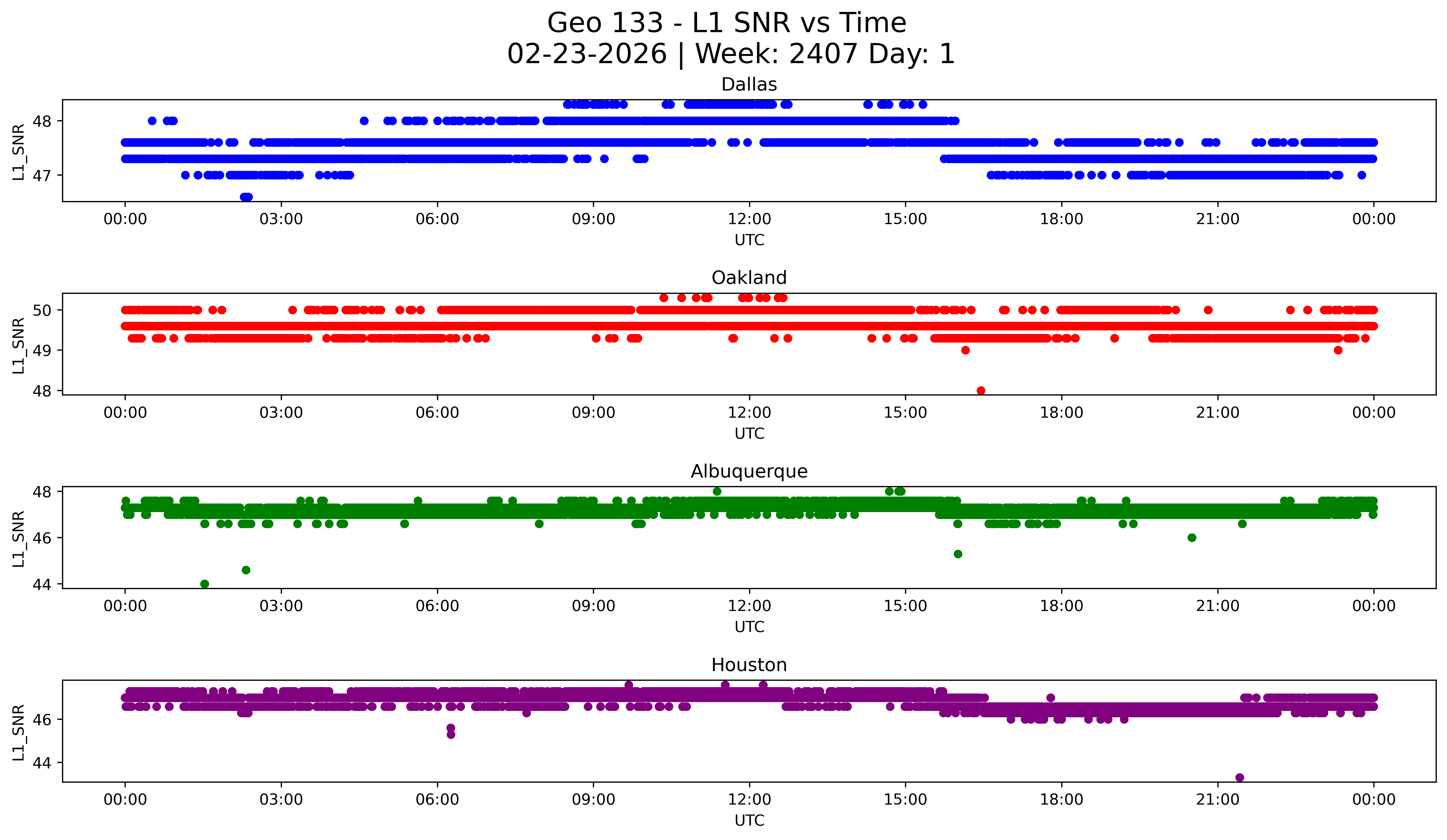Click the lowest purple outlier point in Houston plot
The width and height of the screenshot is (1447, 840).
pyautogui.click(x=1239, y=777)
